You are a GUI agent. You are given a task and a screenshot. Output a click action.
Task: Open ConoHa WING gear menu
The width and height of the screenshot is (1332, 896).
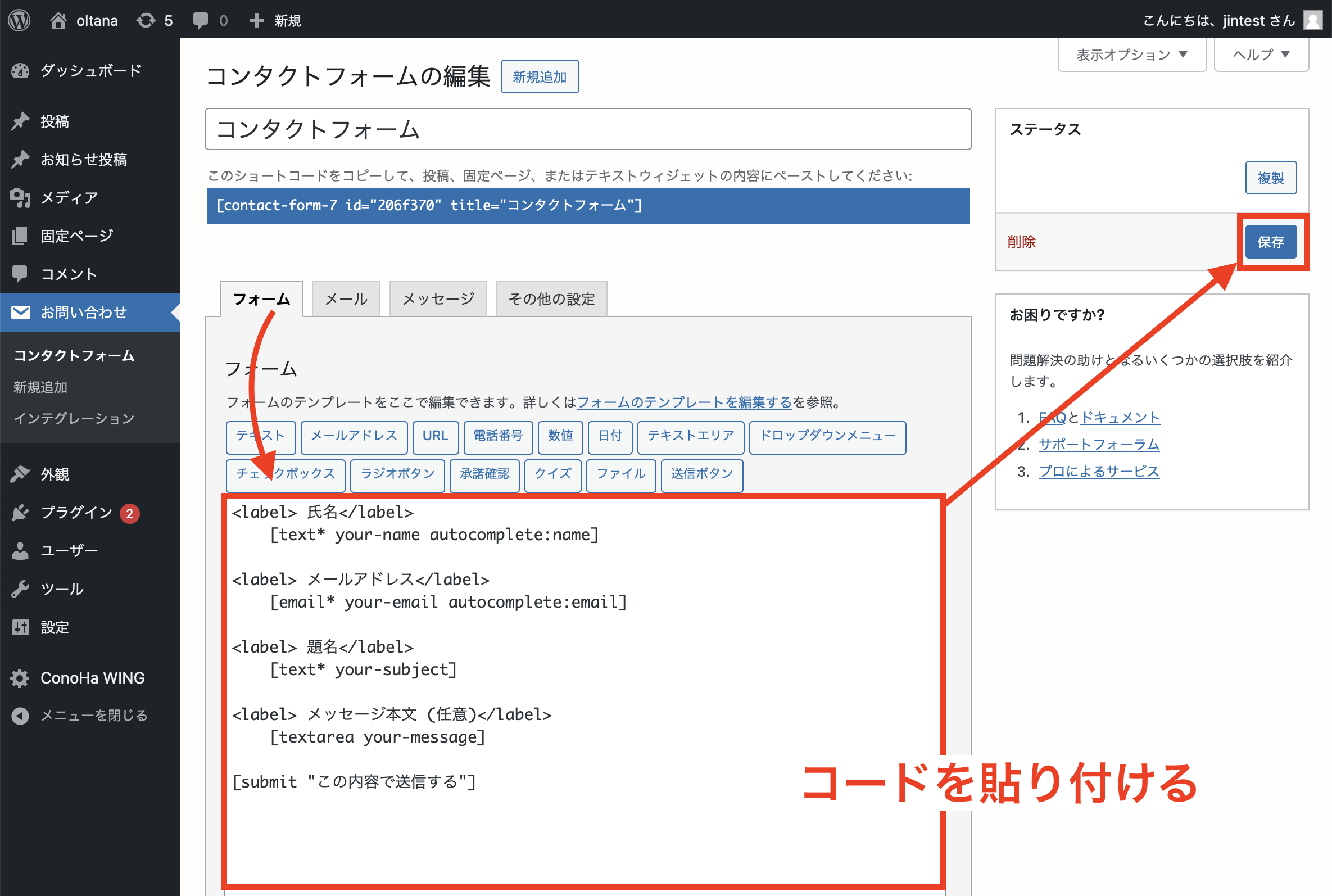coord(90,678)
